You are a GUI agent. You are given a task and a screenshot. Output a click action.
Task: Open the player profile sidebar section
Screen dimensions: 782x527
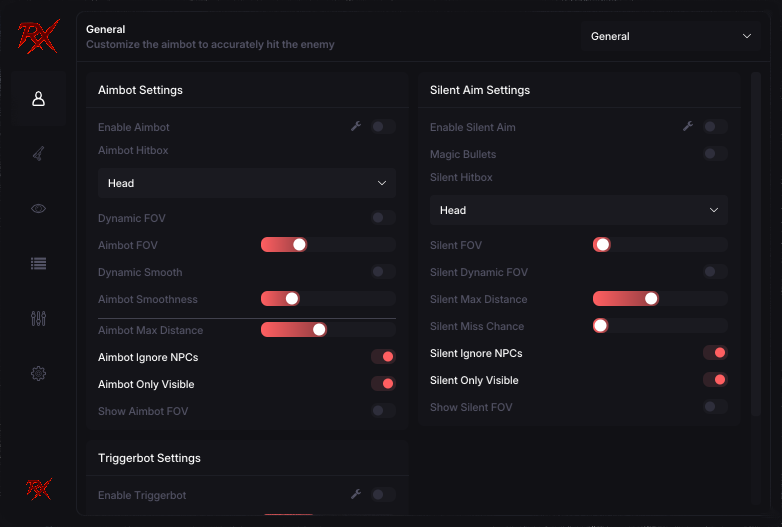pyautogui.click(x=38, y=99)
